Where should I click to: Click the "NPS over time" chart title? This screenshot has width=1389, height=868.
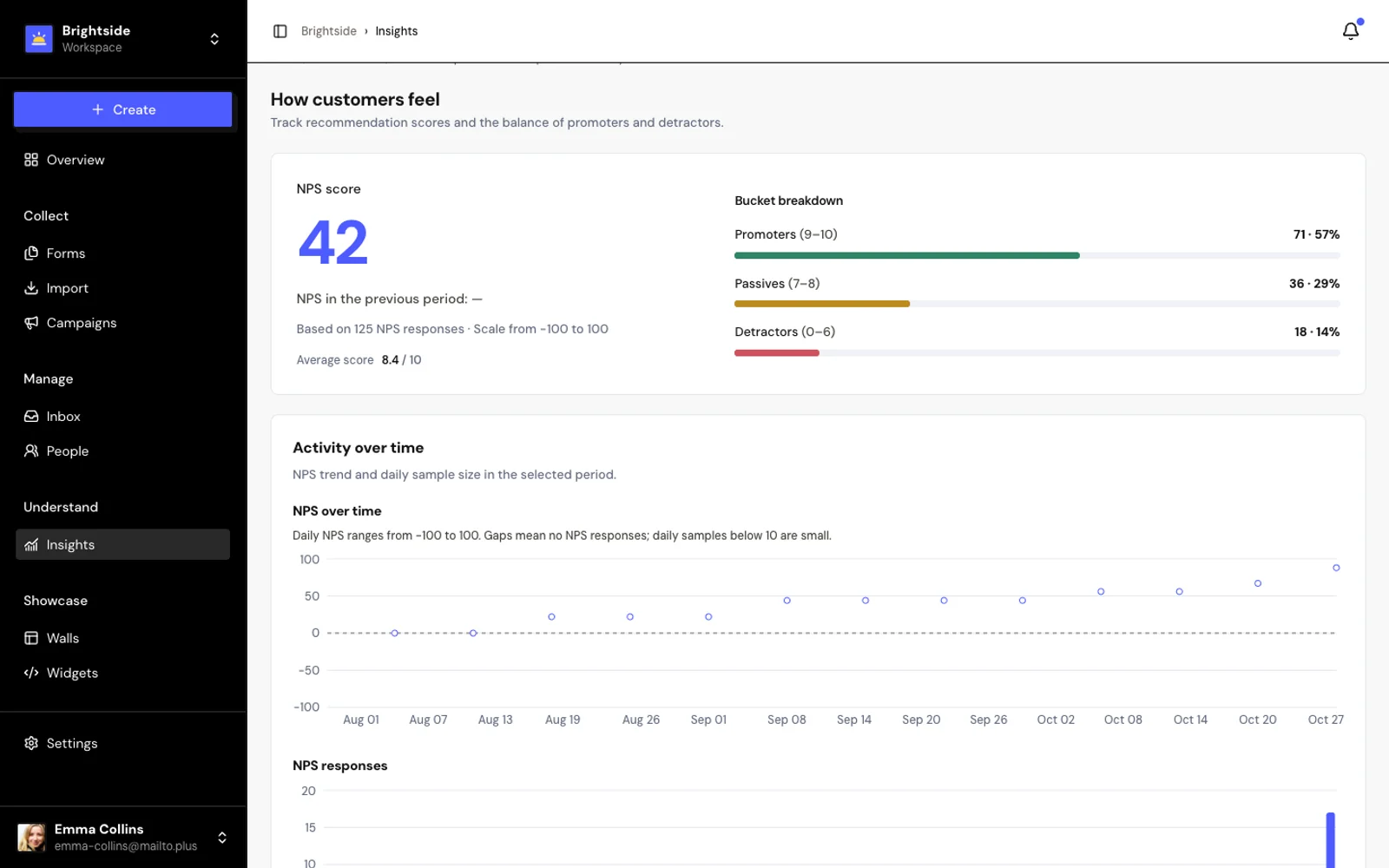[337, 511]
